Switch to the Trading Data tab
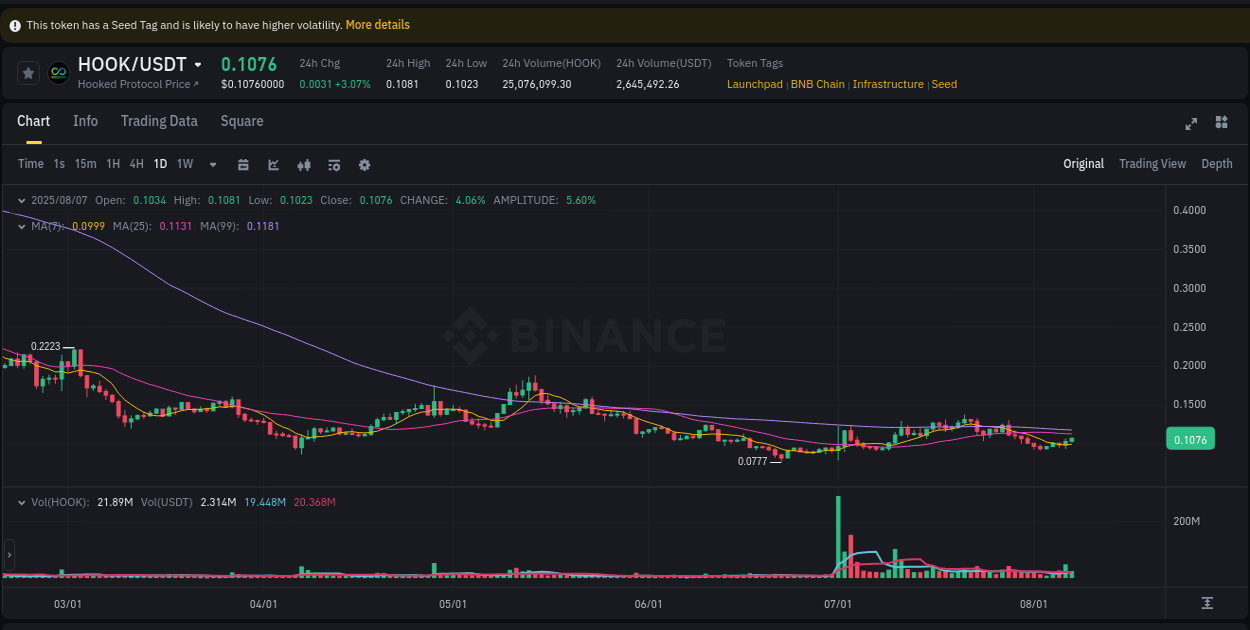The width and height of the screenshot is (1250, 630). 159,121
